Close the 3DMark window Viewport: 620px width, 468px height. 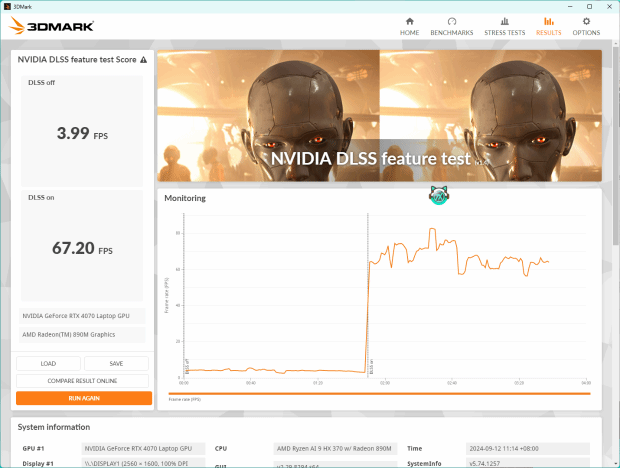tap(609, 6)
